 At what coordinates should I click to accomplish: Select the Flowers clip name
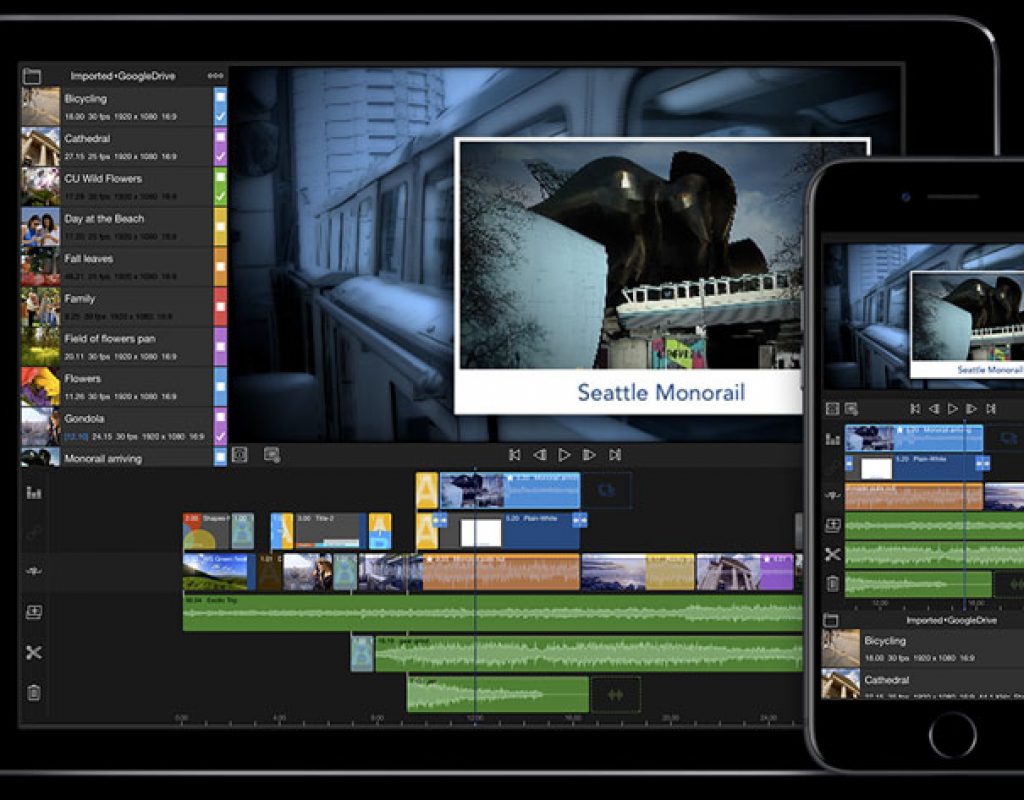coord(82,378)
